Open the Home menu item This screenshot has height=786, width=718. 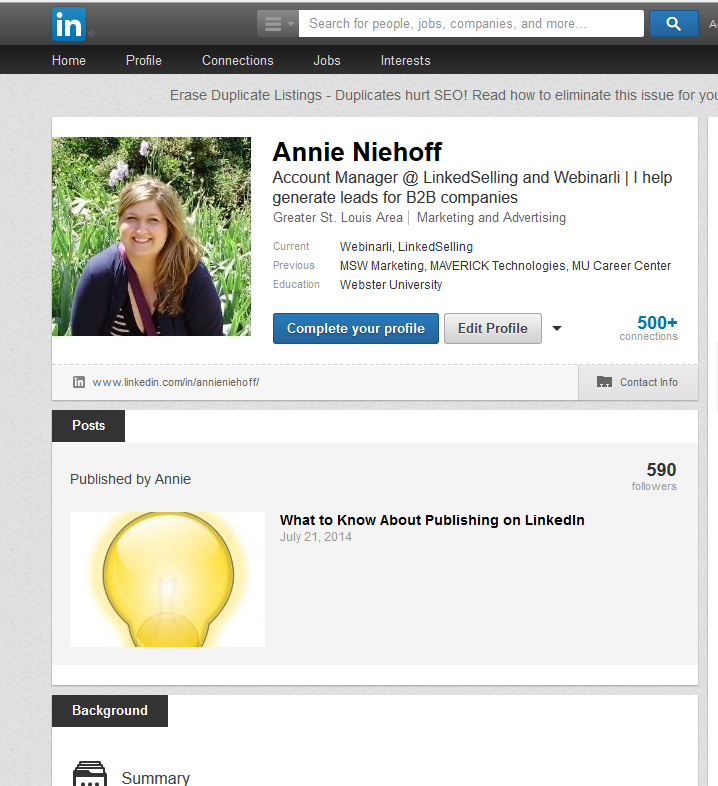69,60
